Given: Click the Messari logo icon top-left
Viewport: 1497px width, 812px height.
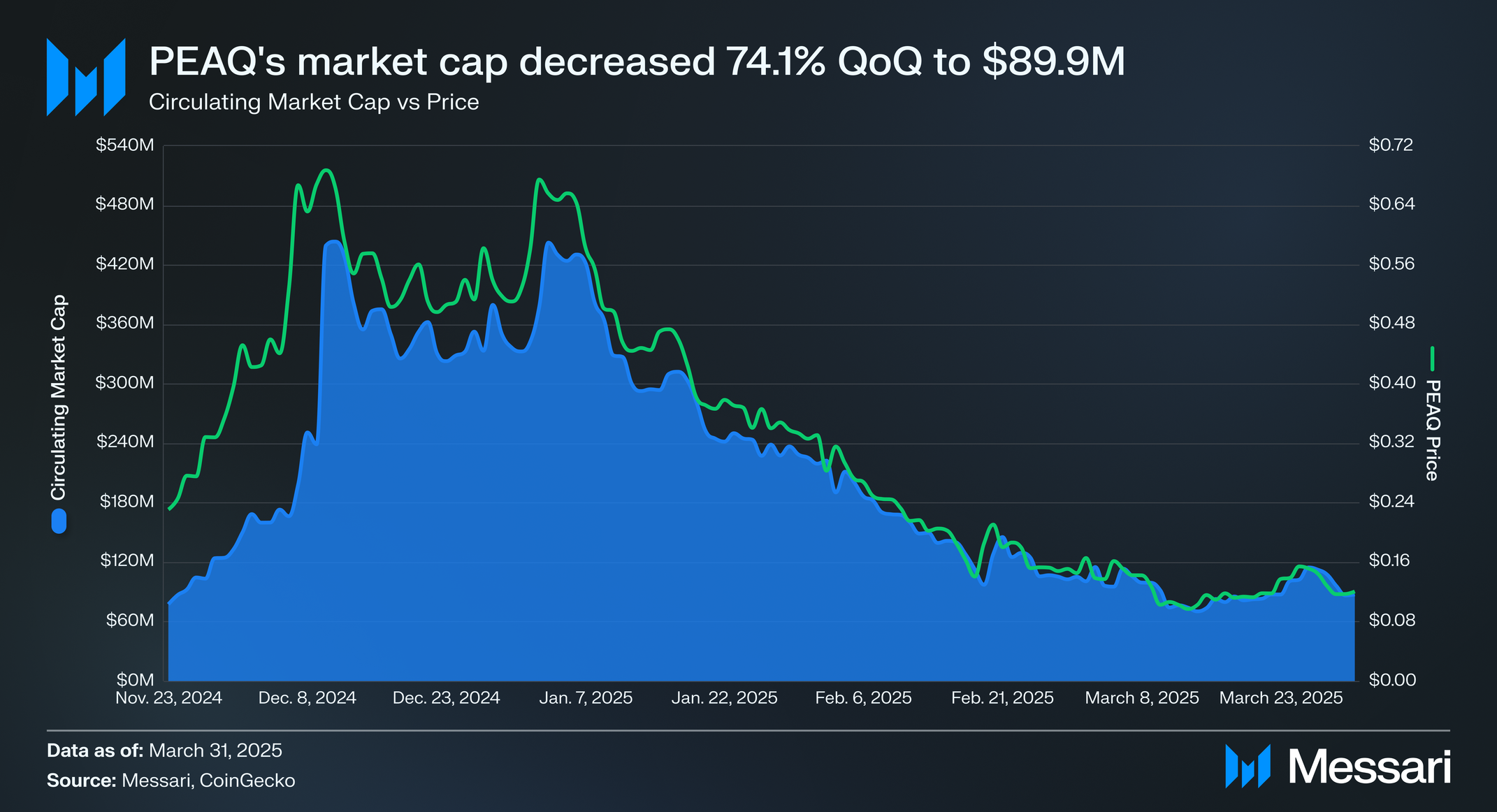Looking at the screenshot, I should 86,77.
